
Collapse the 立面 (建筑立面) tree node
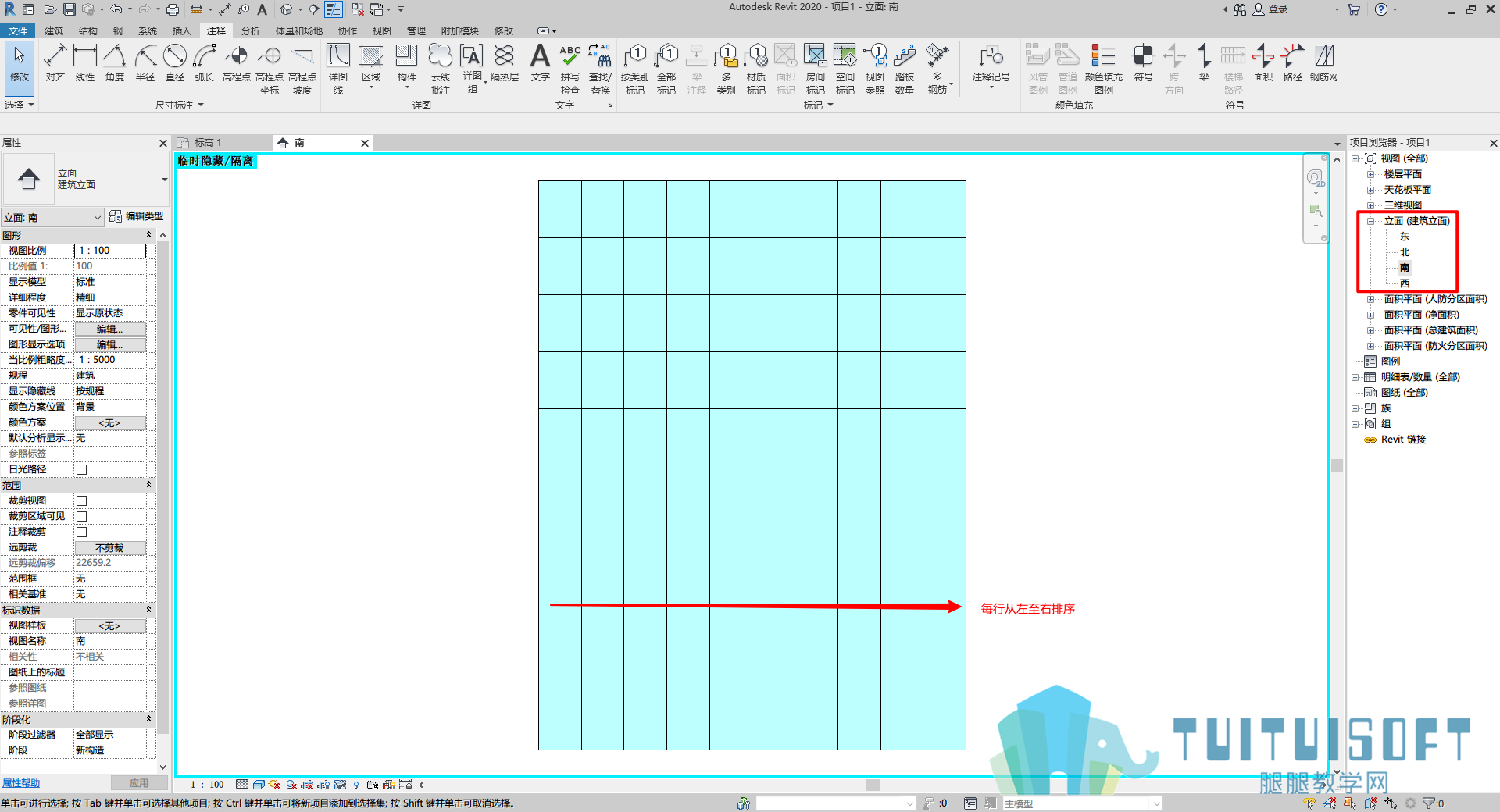1370,221
